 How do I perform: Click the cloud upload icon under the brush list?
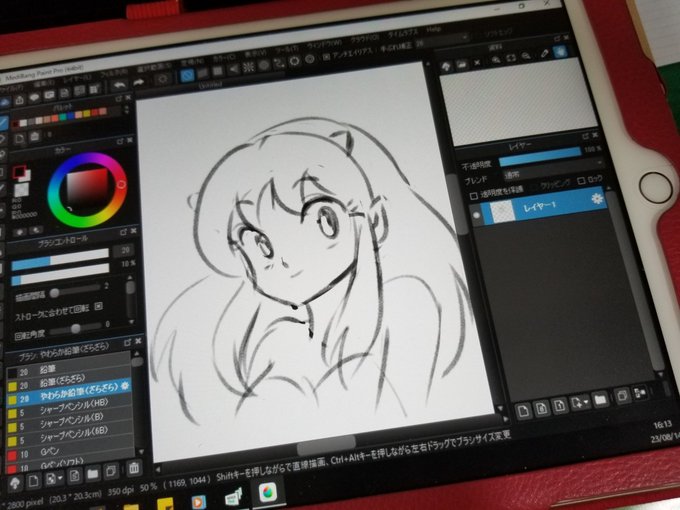click(14, 483)
